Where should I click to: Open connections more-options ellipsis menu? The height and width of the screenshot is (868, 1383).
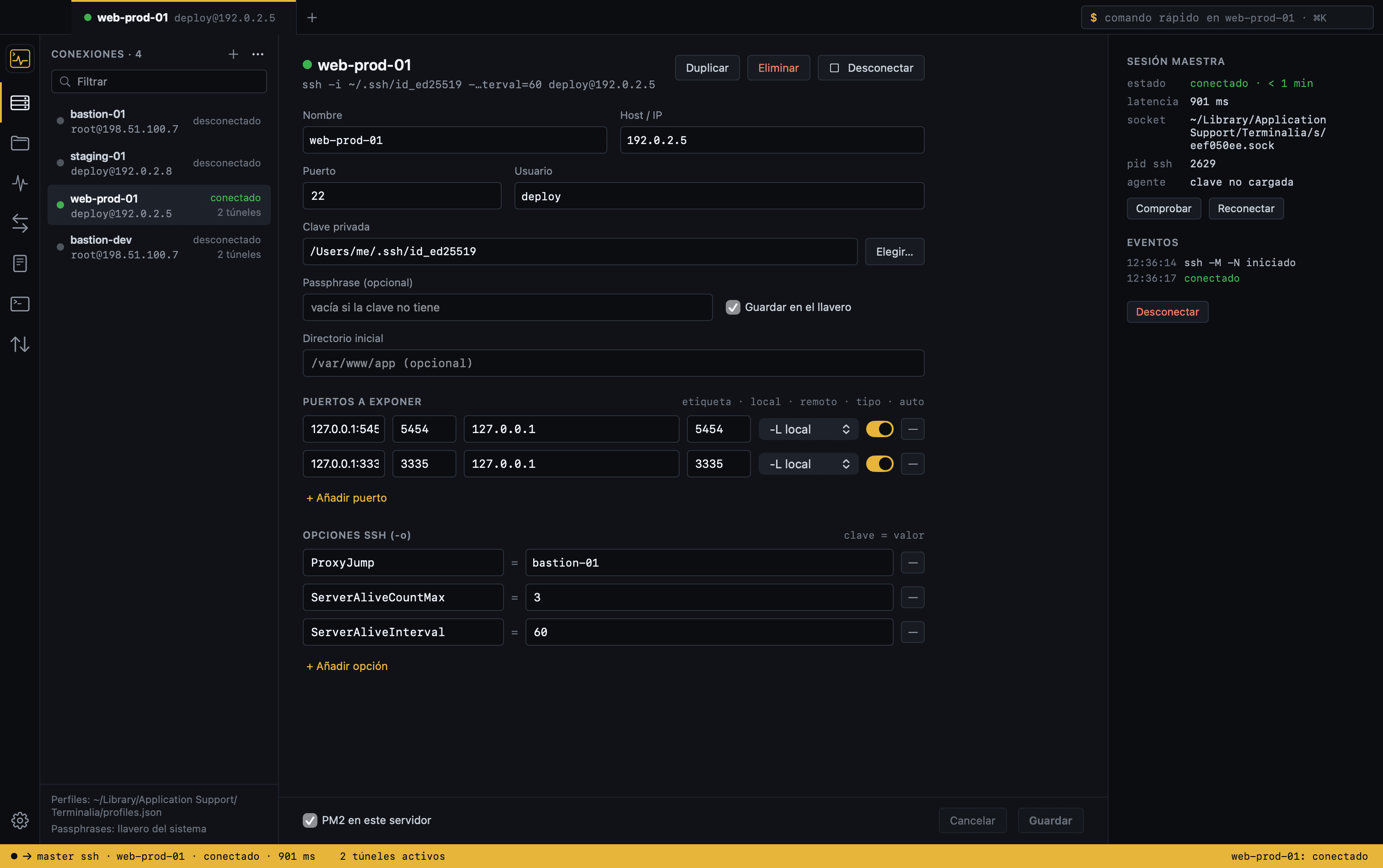point(258,54)
